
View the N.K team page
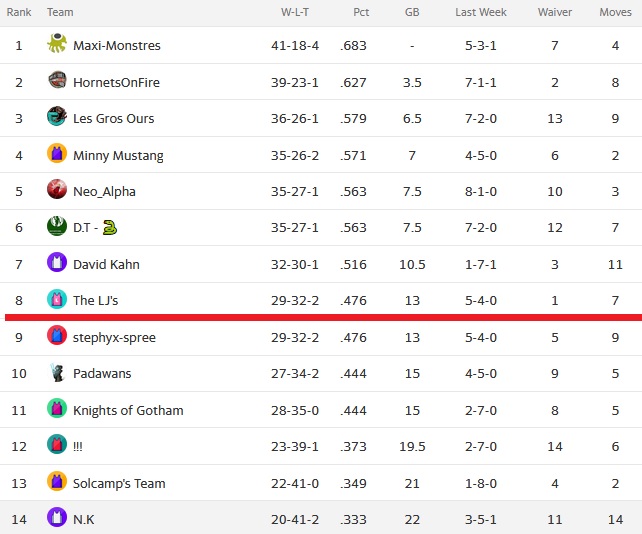point(84,520)
